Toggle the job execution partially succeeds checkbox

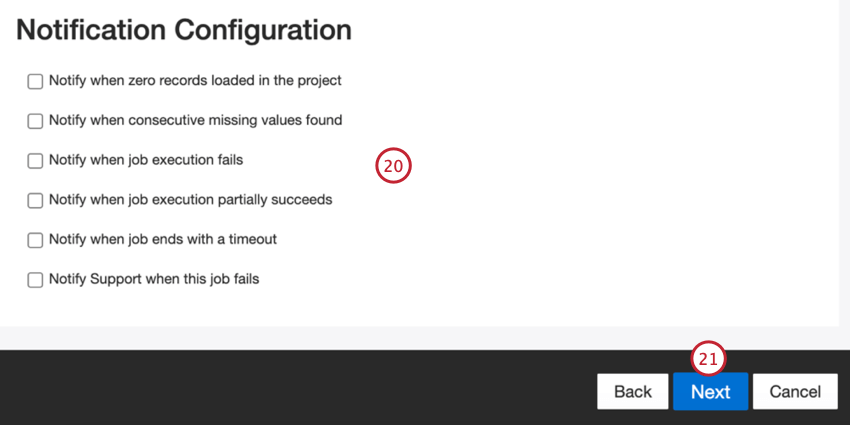pyautogui.click(x=35, y=200)
